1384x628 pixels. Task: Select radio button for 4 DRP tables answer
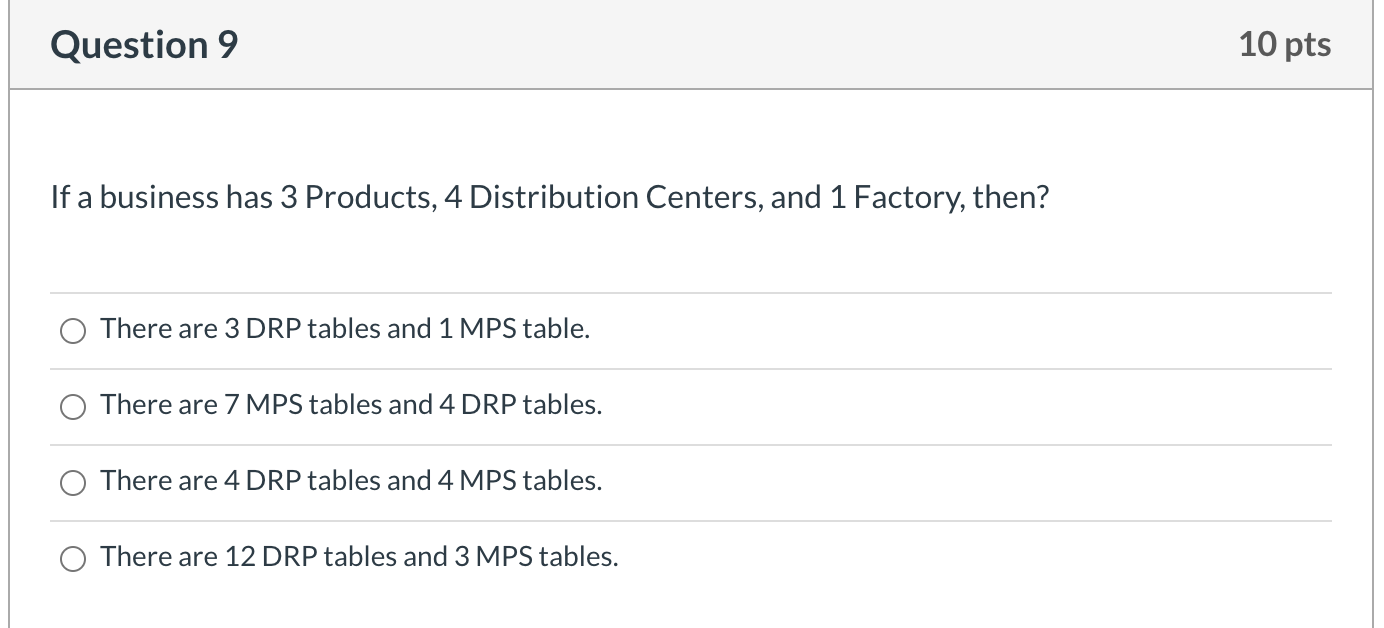coord(72,482)
